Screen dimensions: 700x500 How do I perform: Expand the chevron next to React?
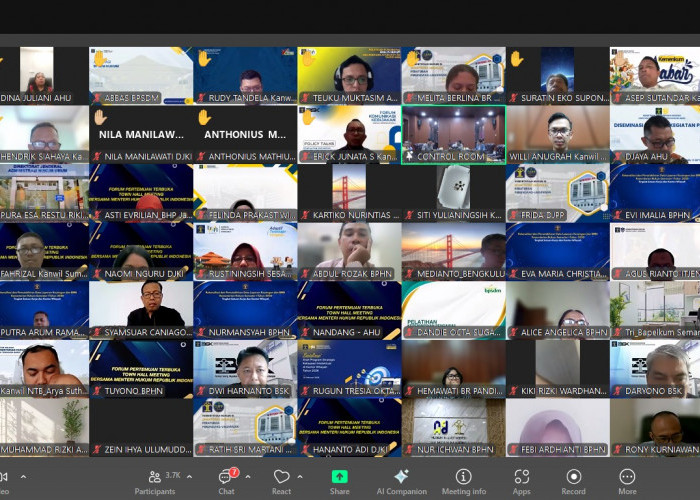[x=300, y=476]
